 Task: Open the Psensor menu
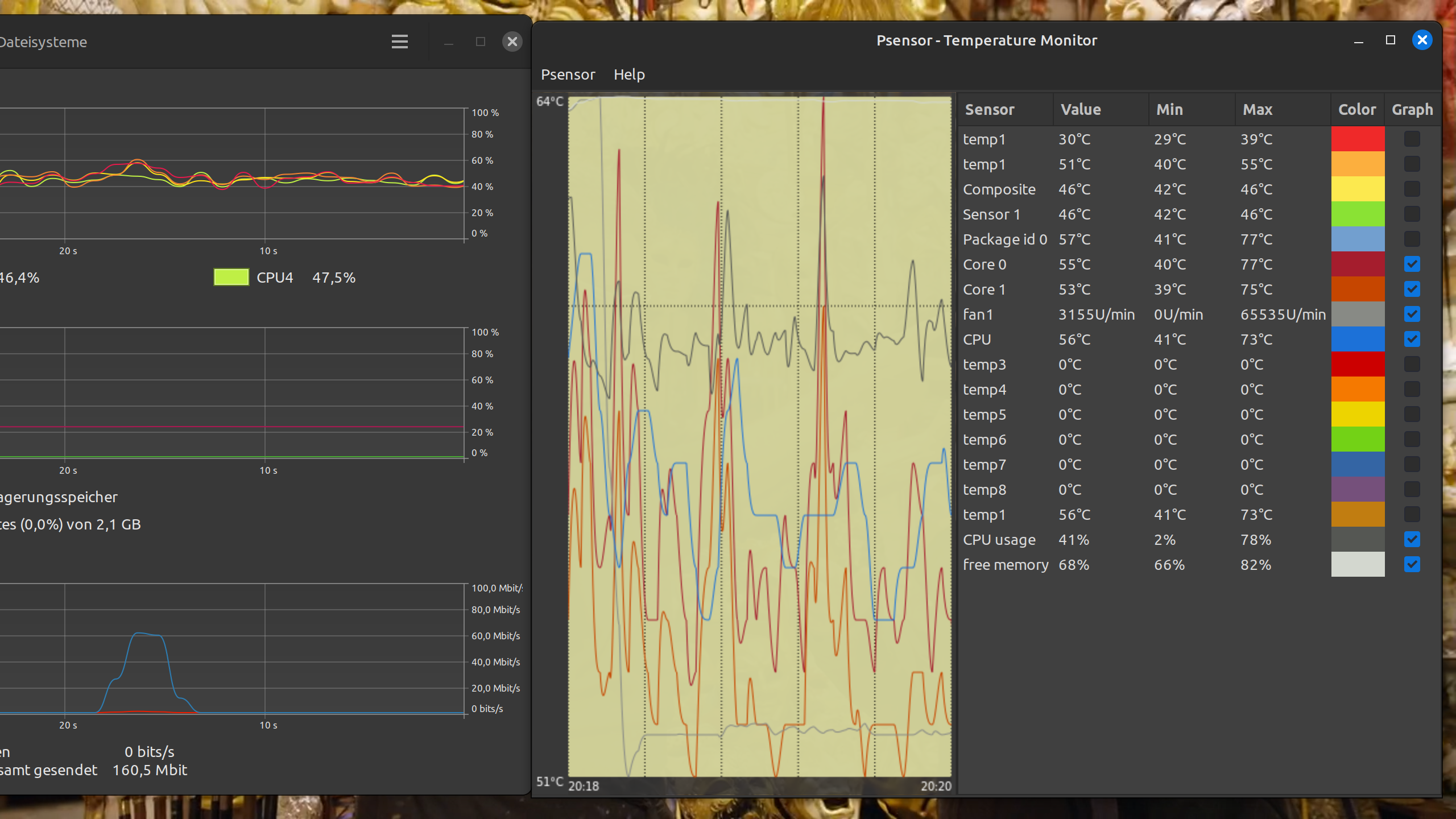[x=568, y=75]
